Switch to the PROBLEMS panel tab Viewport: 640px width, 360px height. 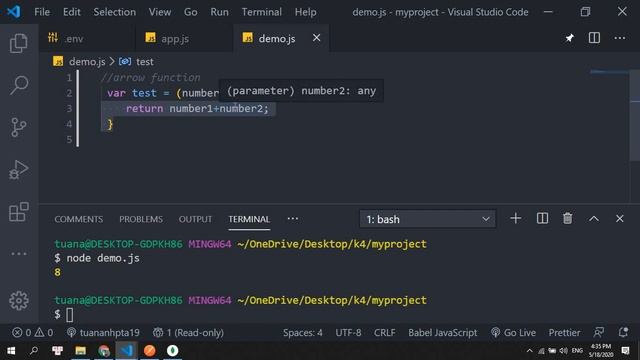click(x=141, y=219)
